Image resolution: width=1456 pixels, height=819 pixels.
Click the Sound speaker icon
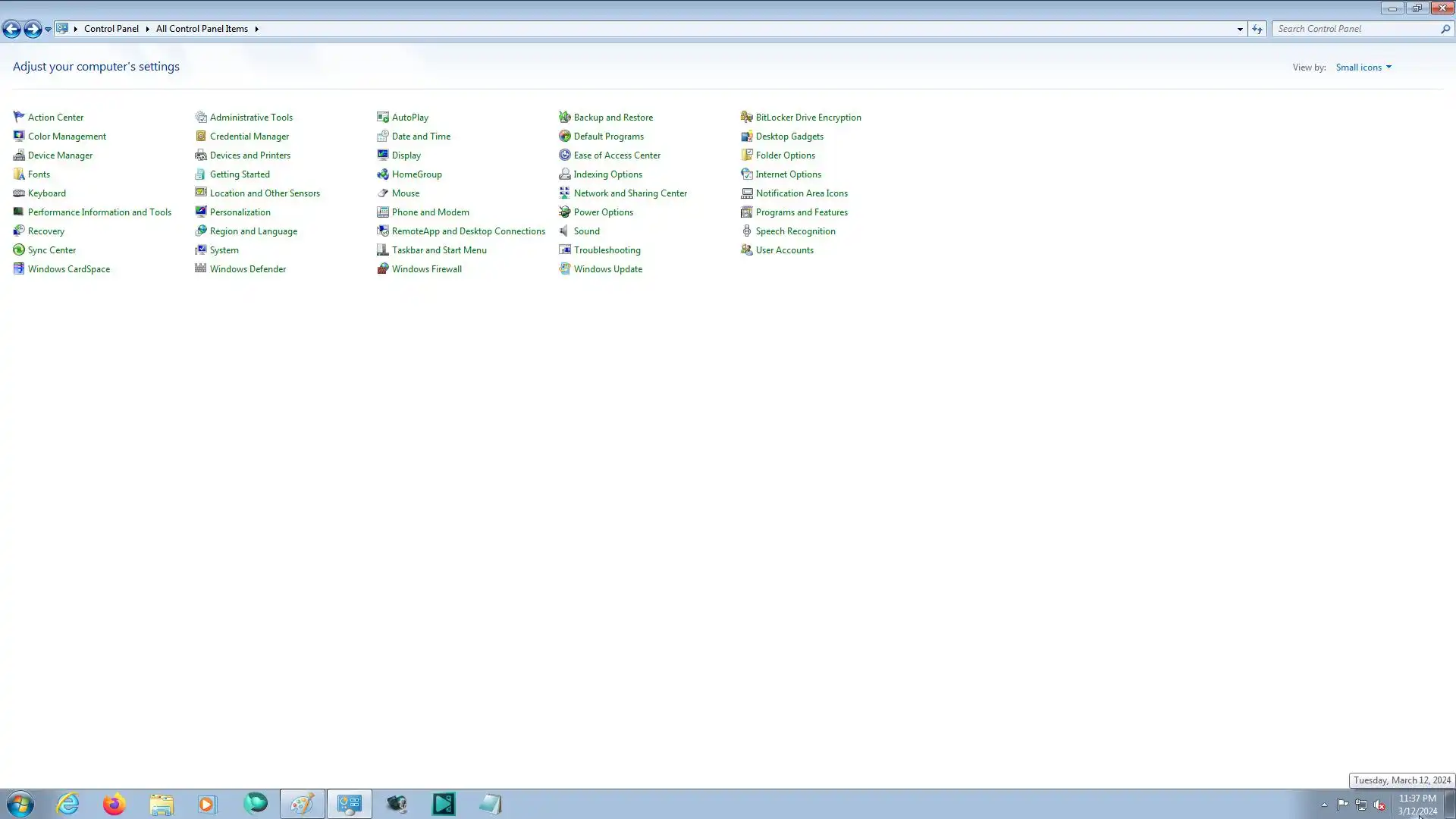pyautogui.click(x=564, y=231)
